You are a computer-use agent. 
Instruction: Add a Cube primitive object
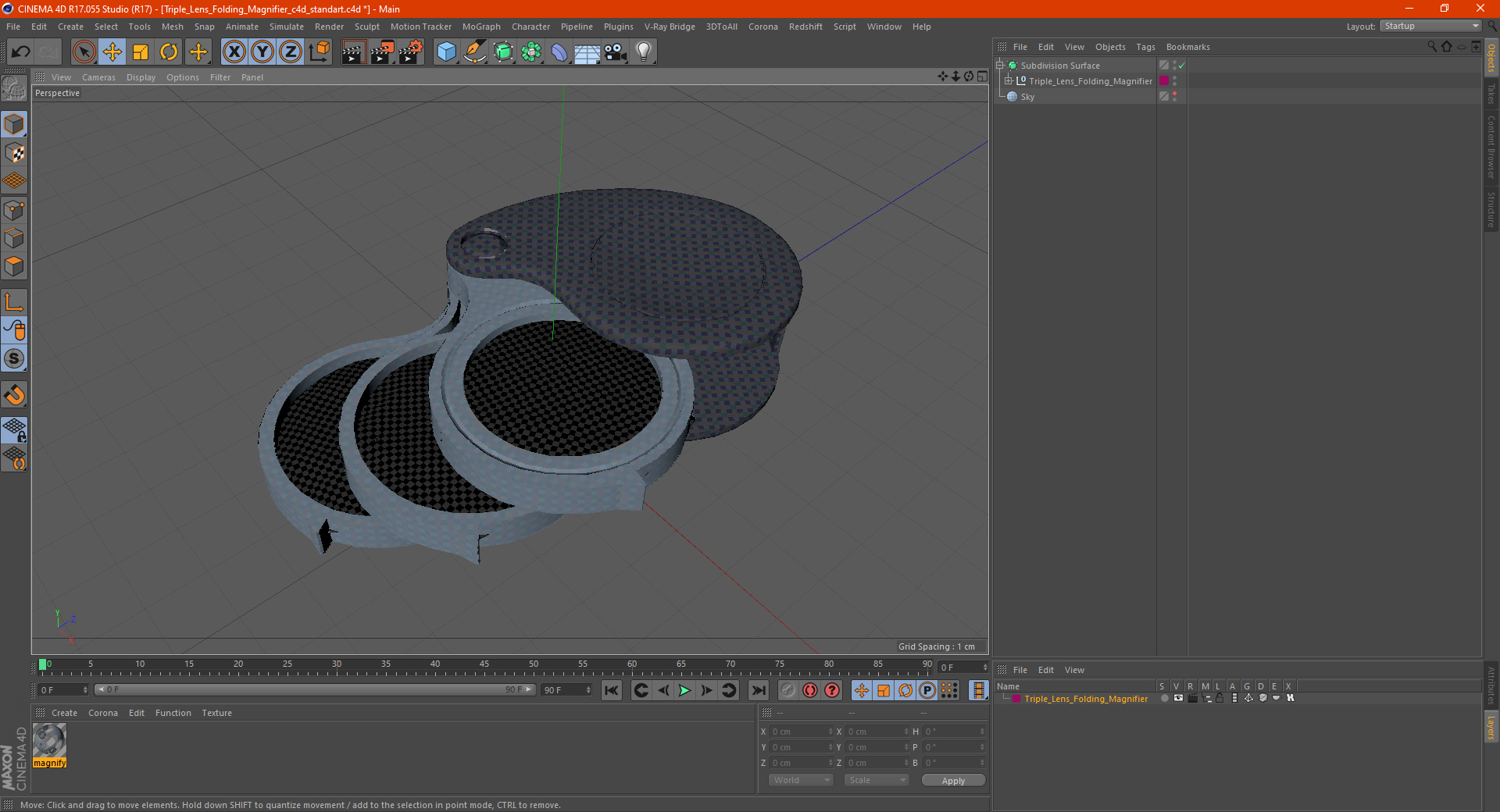click(446, 52)
